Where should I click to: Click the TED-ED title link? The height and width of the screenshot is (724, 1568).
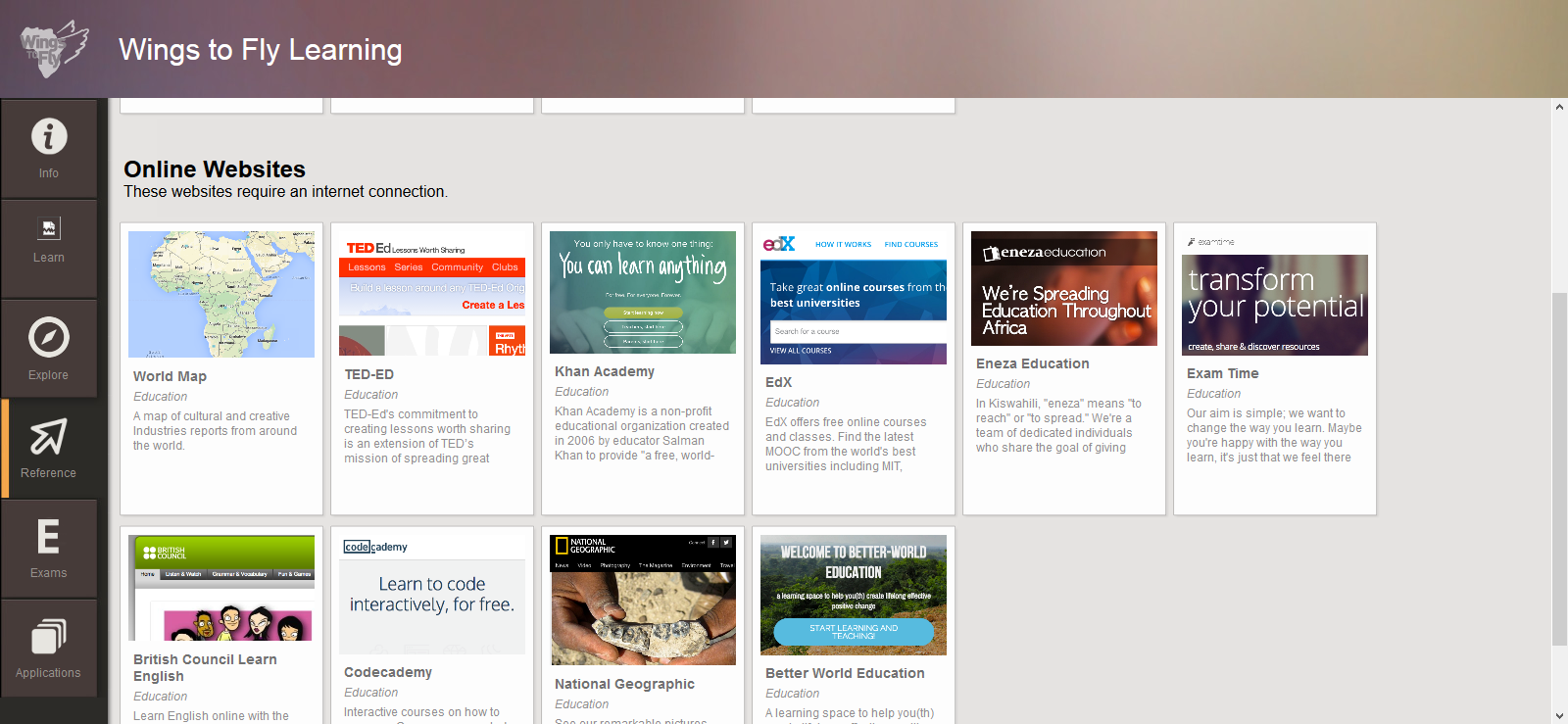coord(368,374)
